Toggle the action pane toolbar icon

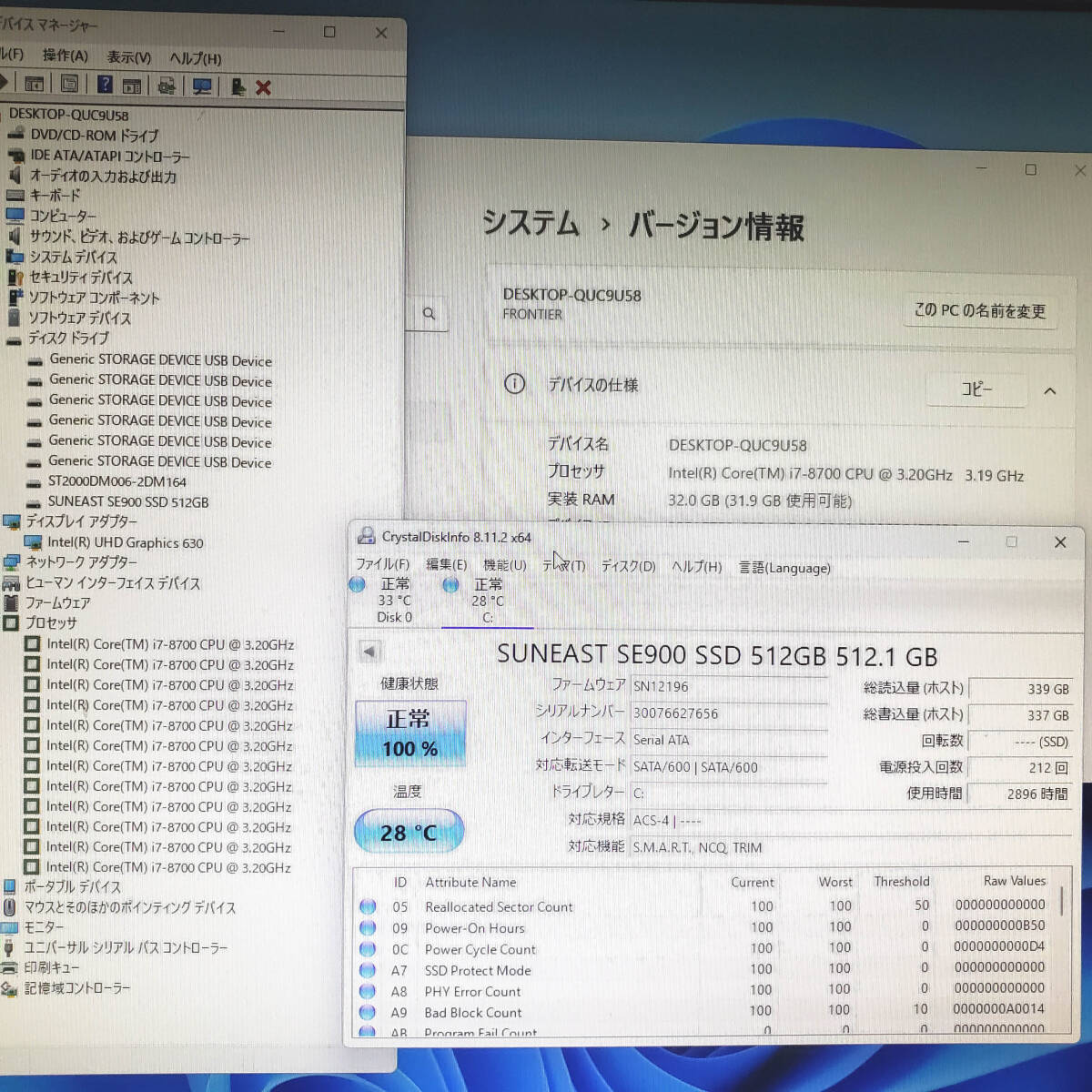click(x=132, y=86)
